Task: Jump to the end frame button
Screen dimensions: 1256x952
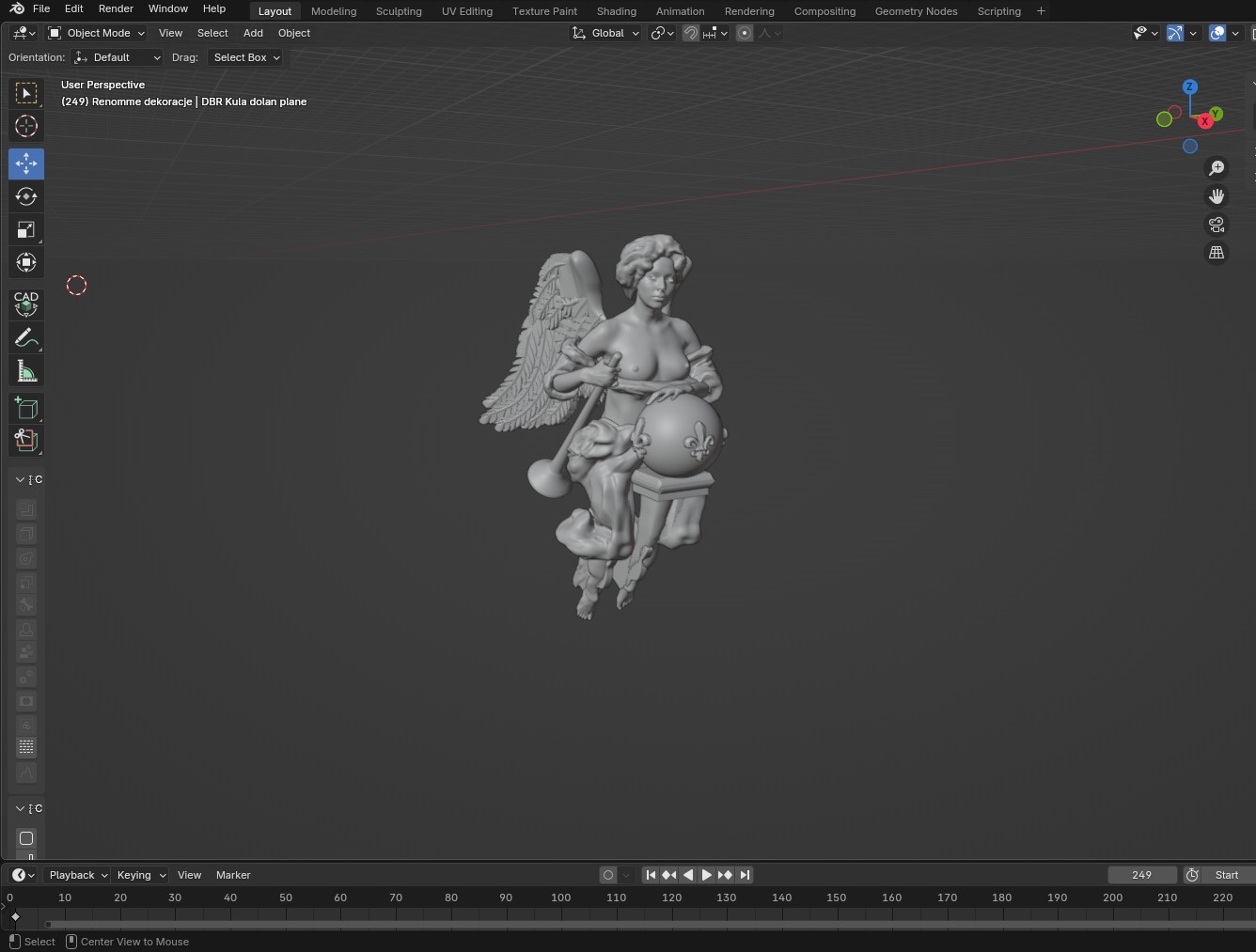Action: coord(745,875)
